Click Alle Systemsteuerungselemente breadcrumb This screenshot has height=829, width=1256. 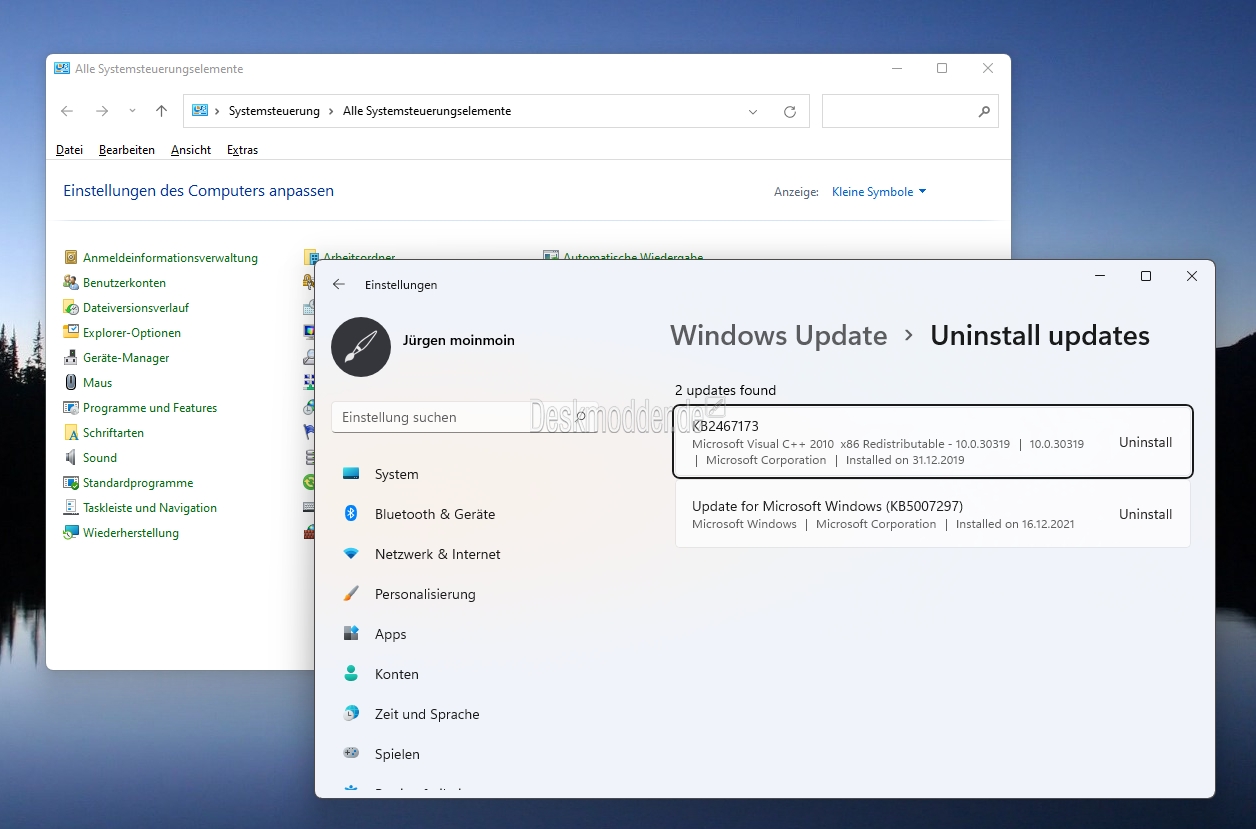427,111
